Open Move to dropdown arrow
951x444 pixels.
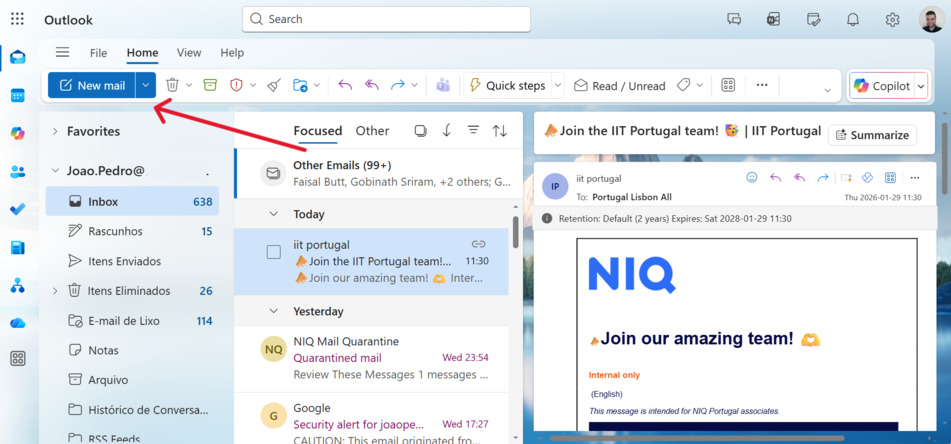pyautogui.click(x=317, y=86)
